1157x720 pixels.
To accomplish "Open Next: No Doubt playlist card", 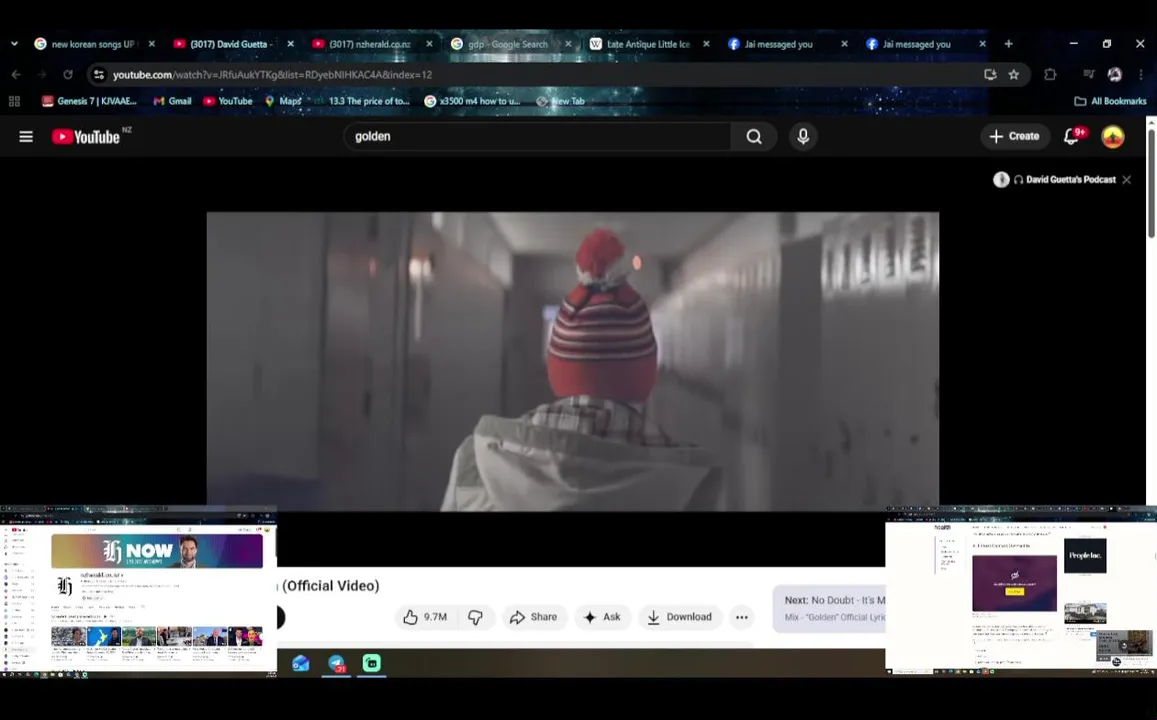I will 829,609.
